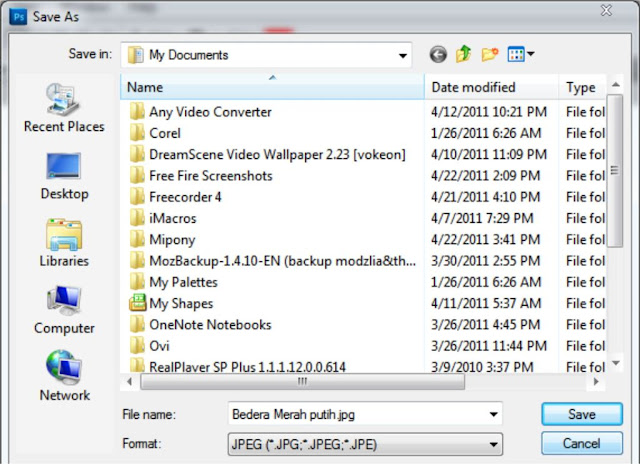Click the scroll up arrow of file list
Viewport: 640px width, 464px height.
click(616, 84)
